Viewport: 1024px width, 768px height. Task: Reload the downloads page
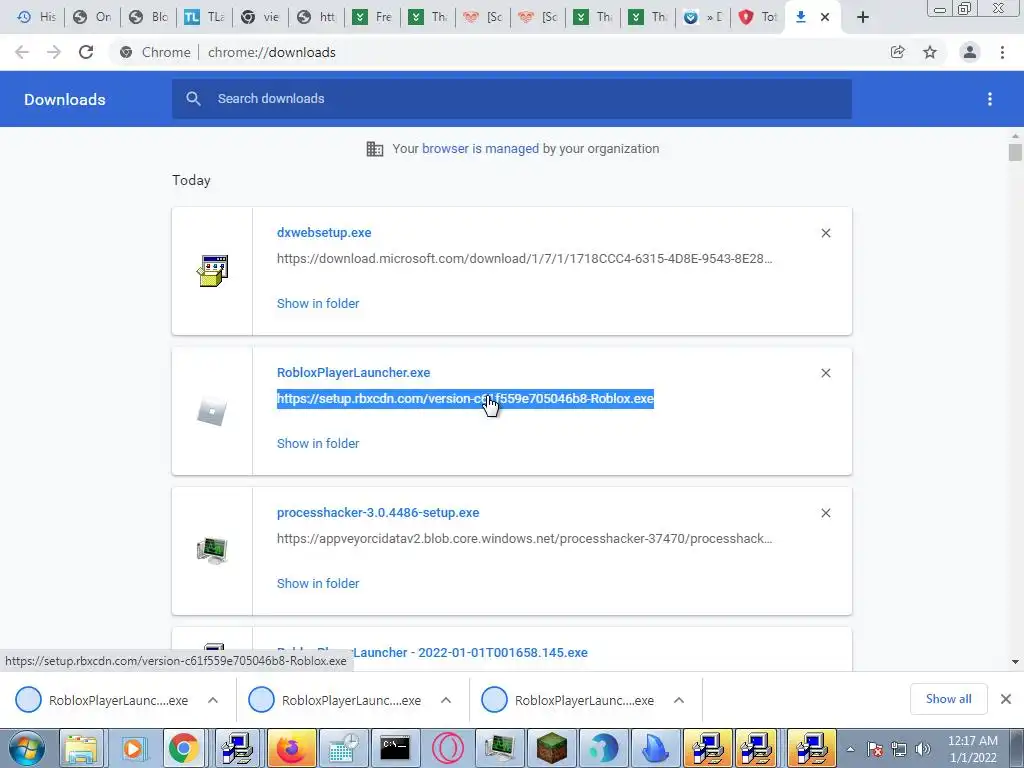coord(86,52)
